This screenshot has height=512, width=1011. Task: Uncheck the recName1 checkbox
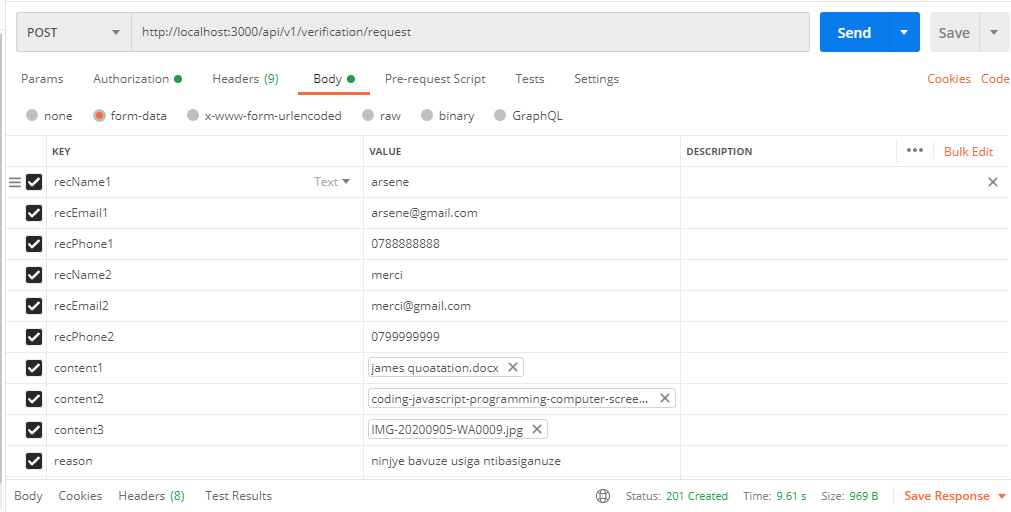[x=34, y=182]
